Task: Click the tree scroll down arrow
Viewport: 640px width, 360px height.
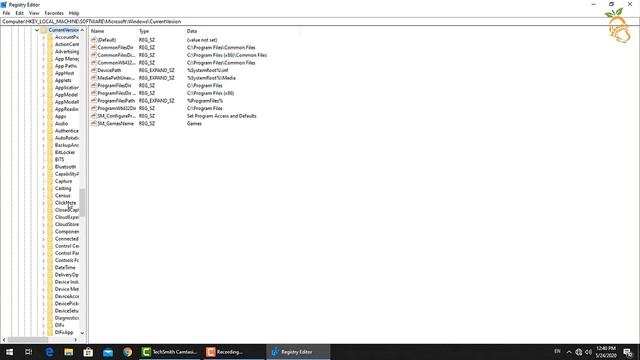Action: tap(82, 333)
